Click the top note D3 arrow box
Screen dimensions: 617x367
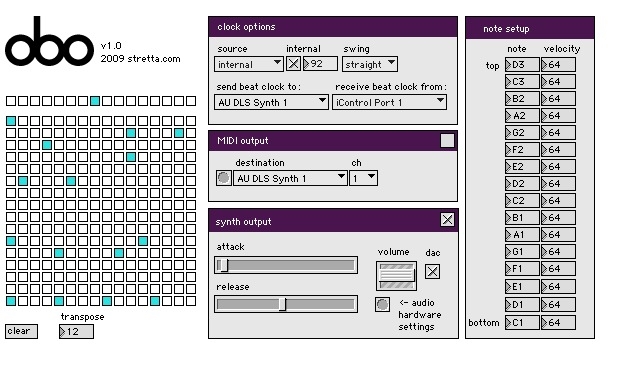(x=522, y=65)
